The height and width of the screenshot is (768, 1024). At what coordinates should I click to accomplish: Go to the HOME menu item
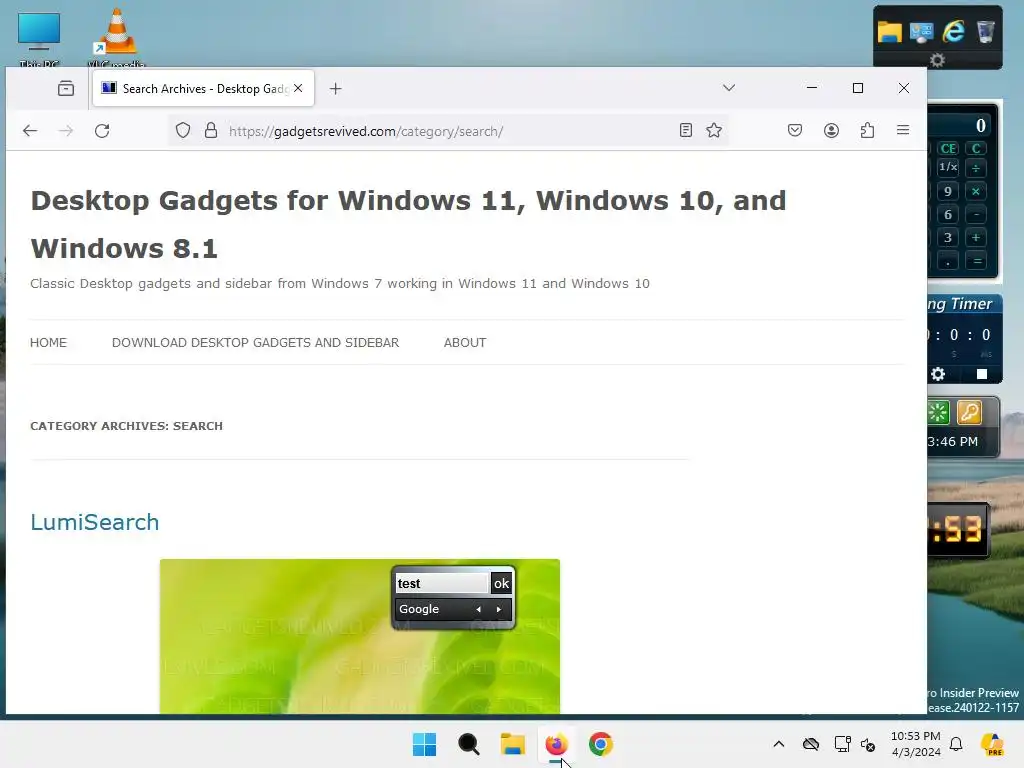(48, 342)
